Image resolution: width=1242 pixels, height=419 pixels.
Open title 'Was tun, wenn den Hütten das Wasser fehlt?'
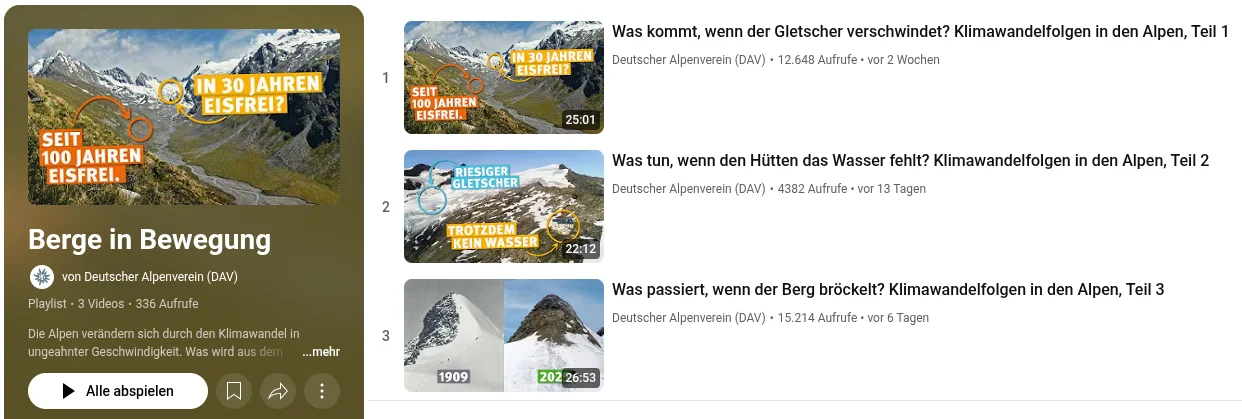click(770, 161)
